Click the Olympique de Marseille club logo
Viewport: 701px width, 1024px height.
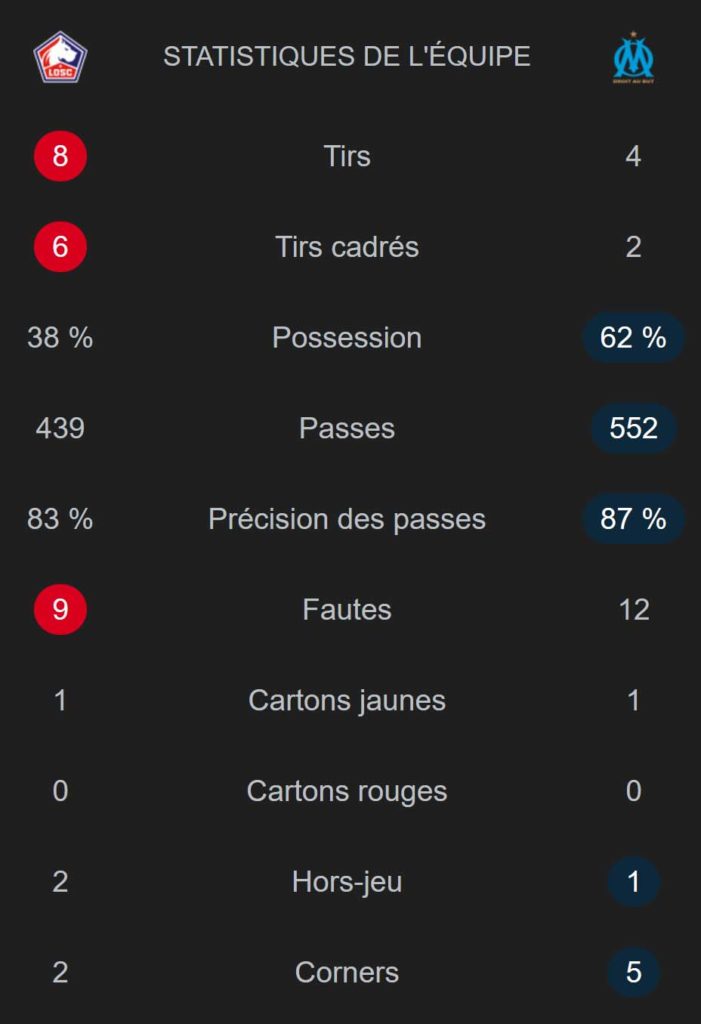click(x=633, y=57)
